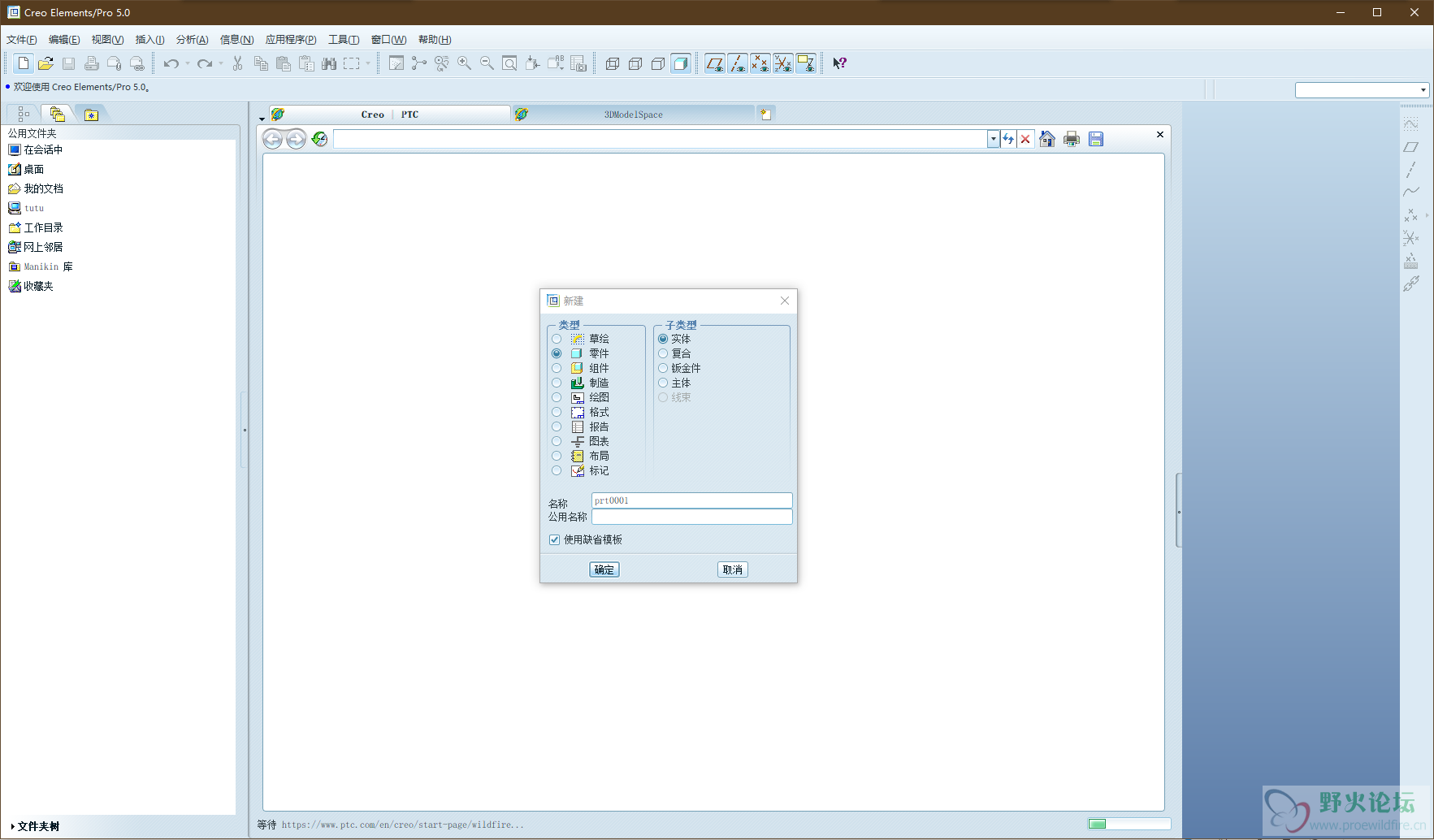Screen dimensions: 1434x840
Task: Select the 主体 sub-type radio button
Action: (663, 383)
